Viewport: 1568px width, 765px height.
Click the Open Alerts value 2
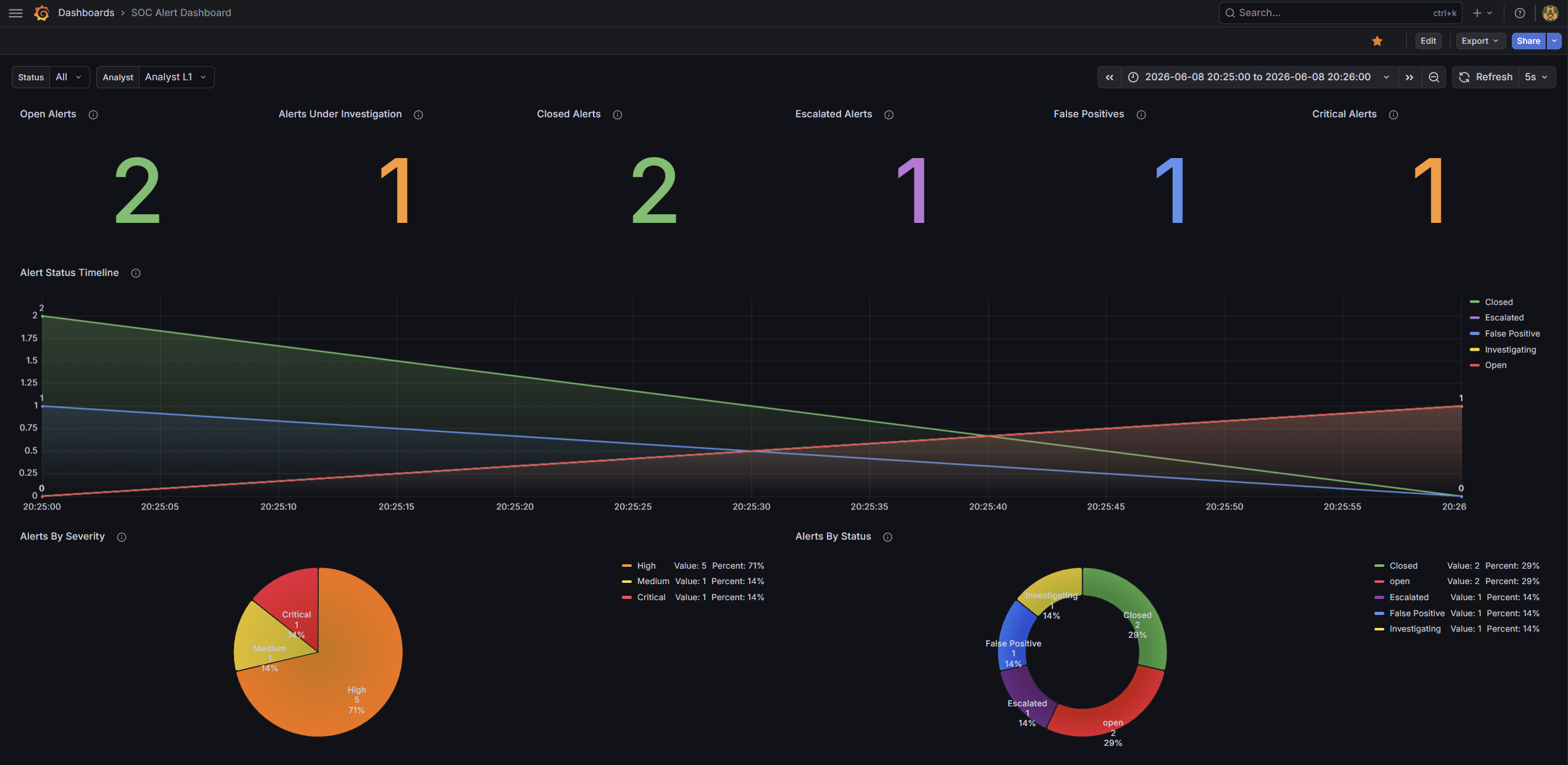(137, 190)
